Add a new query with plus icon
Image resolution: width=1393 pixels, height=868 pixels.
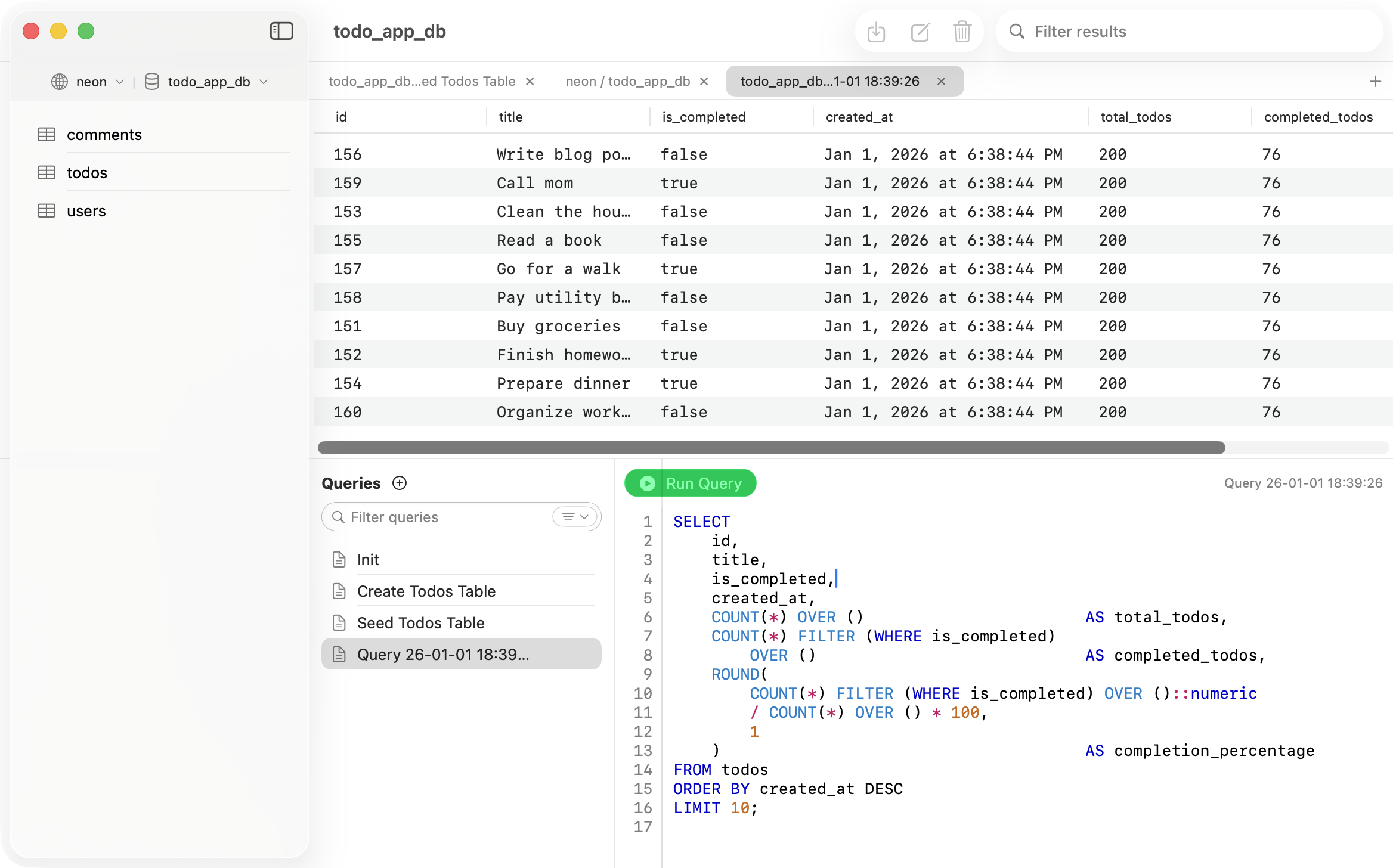tap(400, 483)
